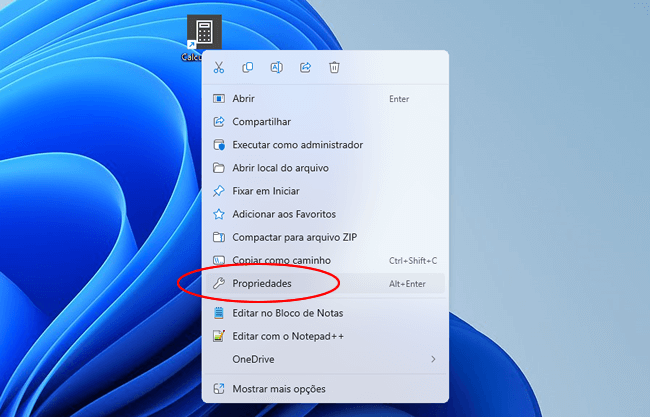Select Copiar como caminho
Image resolution: width=650 pixels, height=417 pixels.
(325, 260)
